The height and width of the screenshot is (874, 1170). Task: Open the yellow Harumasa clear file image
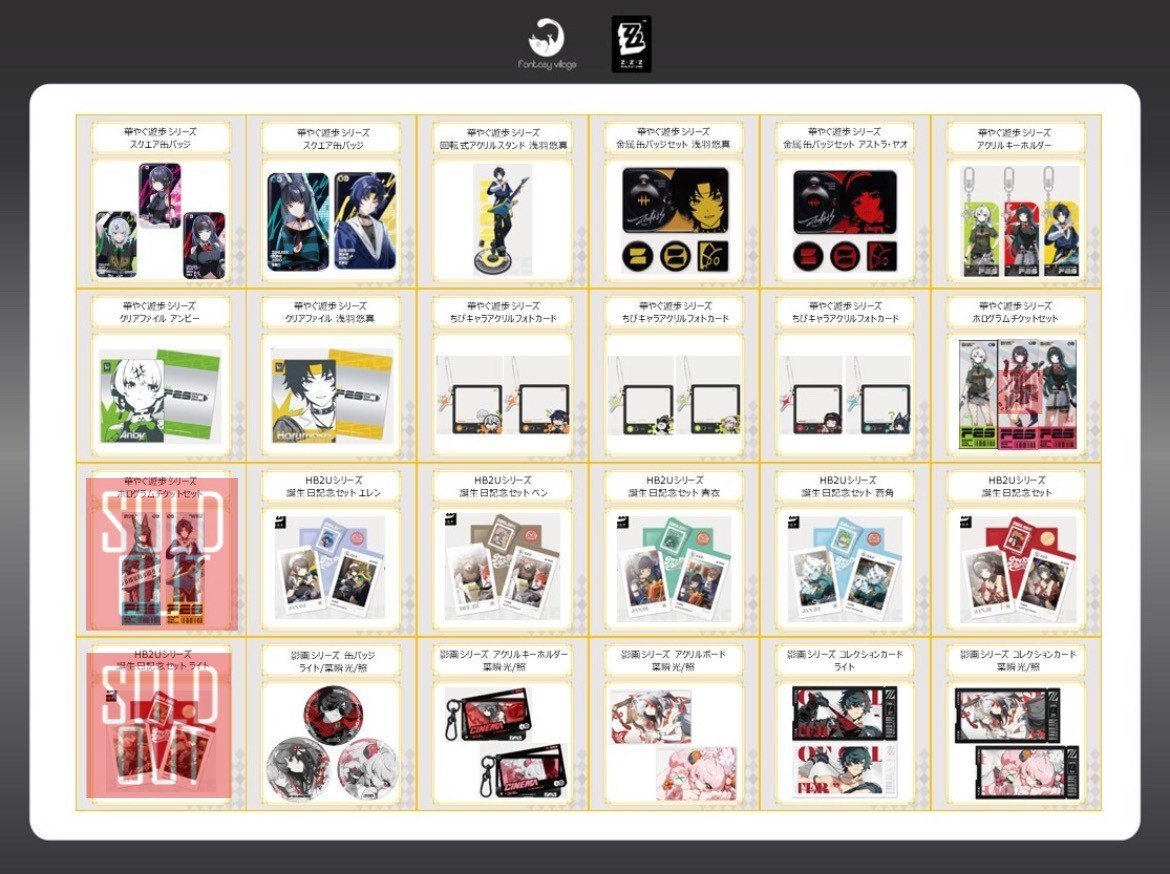(331, 395)
